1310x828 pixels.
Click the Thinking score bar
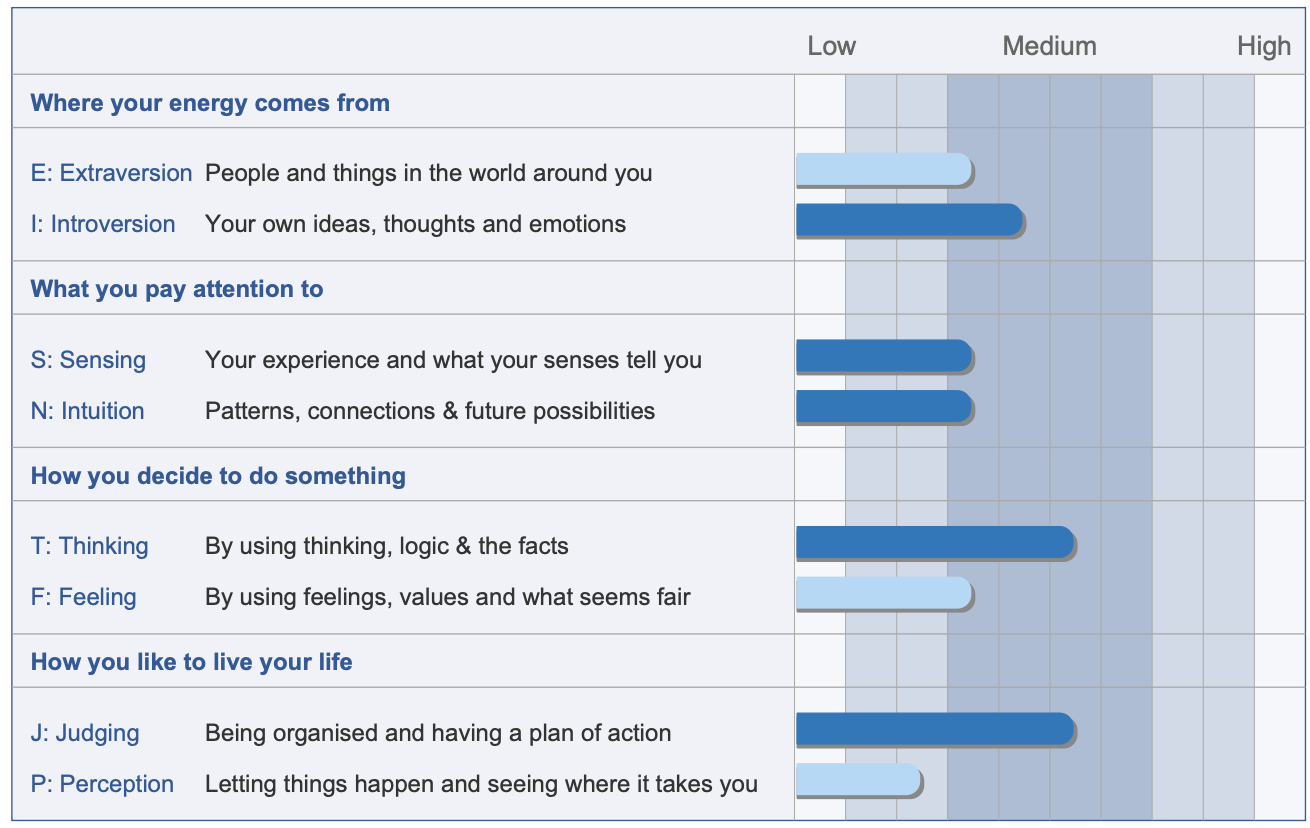pyautogui.click(x=934, y=543)
